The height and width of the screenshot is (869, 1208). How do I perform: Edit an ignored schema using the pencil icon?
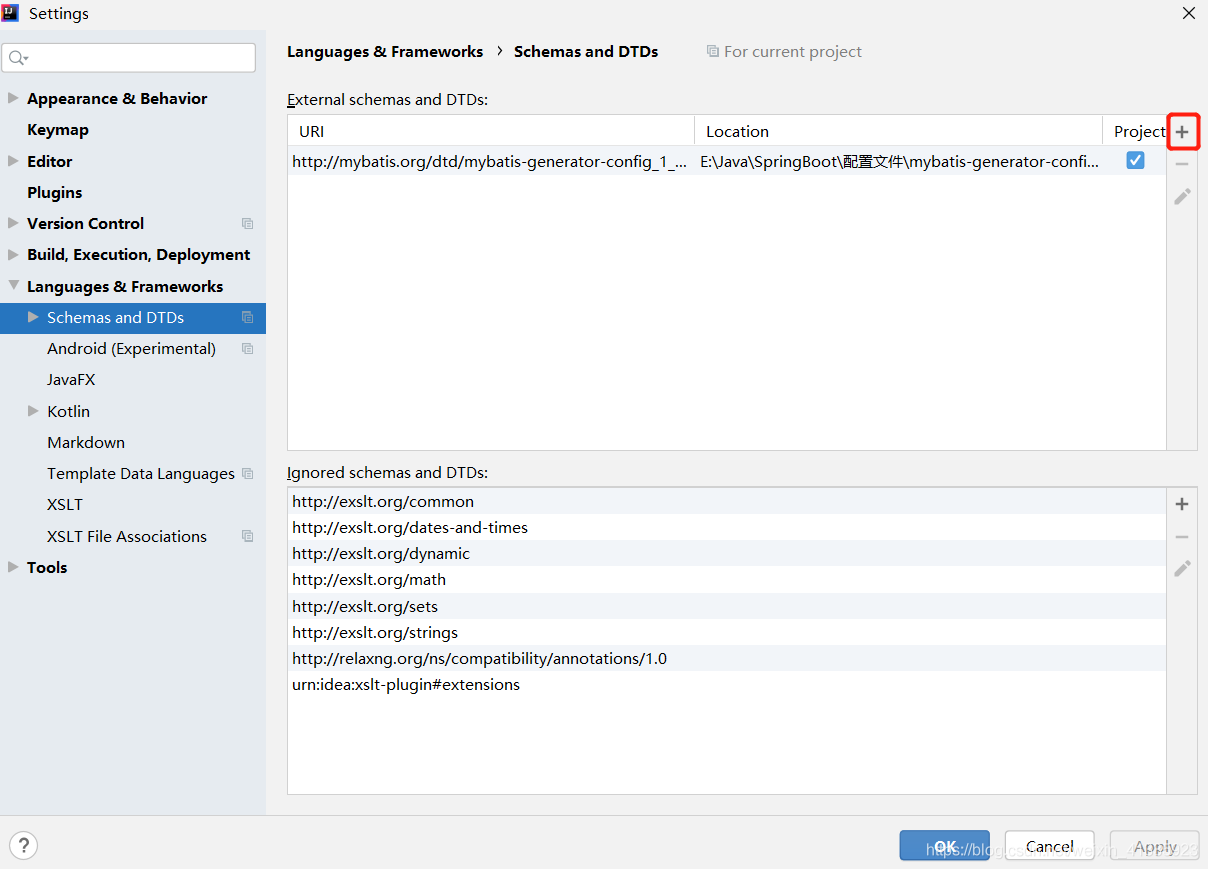[x=1182, y=568]
